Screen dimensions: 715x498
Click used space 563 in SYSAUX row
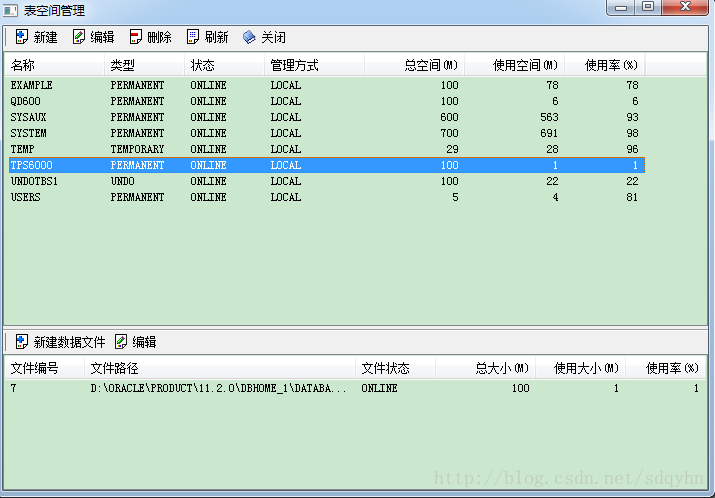(x=549, y=117)
